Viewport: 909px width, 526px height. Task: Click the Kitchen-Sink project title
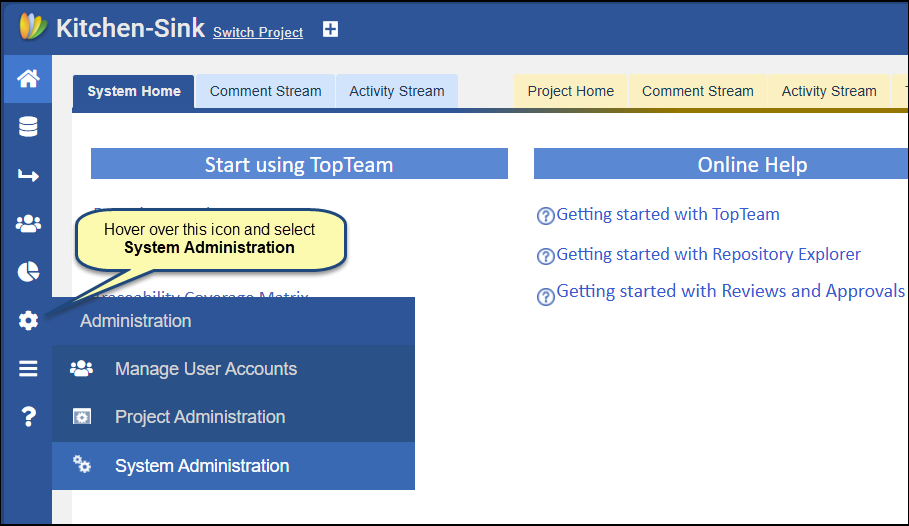(x=130, y=28)
